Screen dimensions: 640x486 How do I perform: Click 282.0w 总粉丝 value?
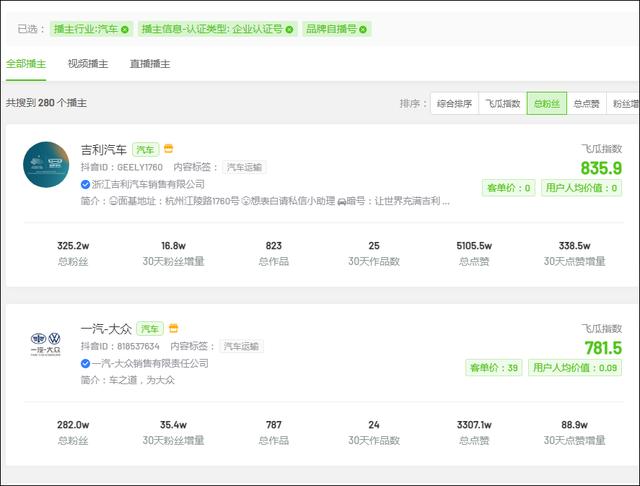(73, 425)
